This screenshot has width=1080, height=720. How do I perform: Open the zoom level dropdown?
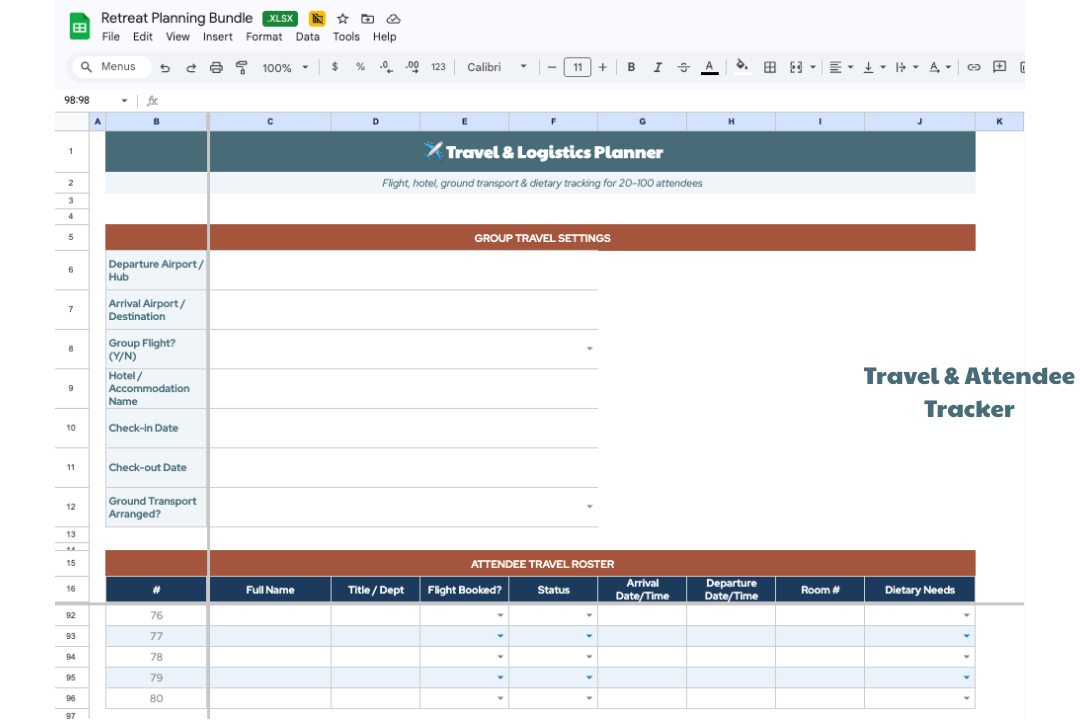287,67
